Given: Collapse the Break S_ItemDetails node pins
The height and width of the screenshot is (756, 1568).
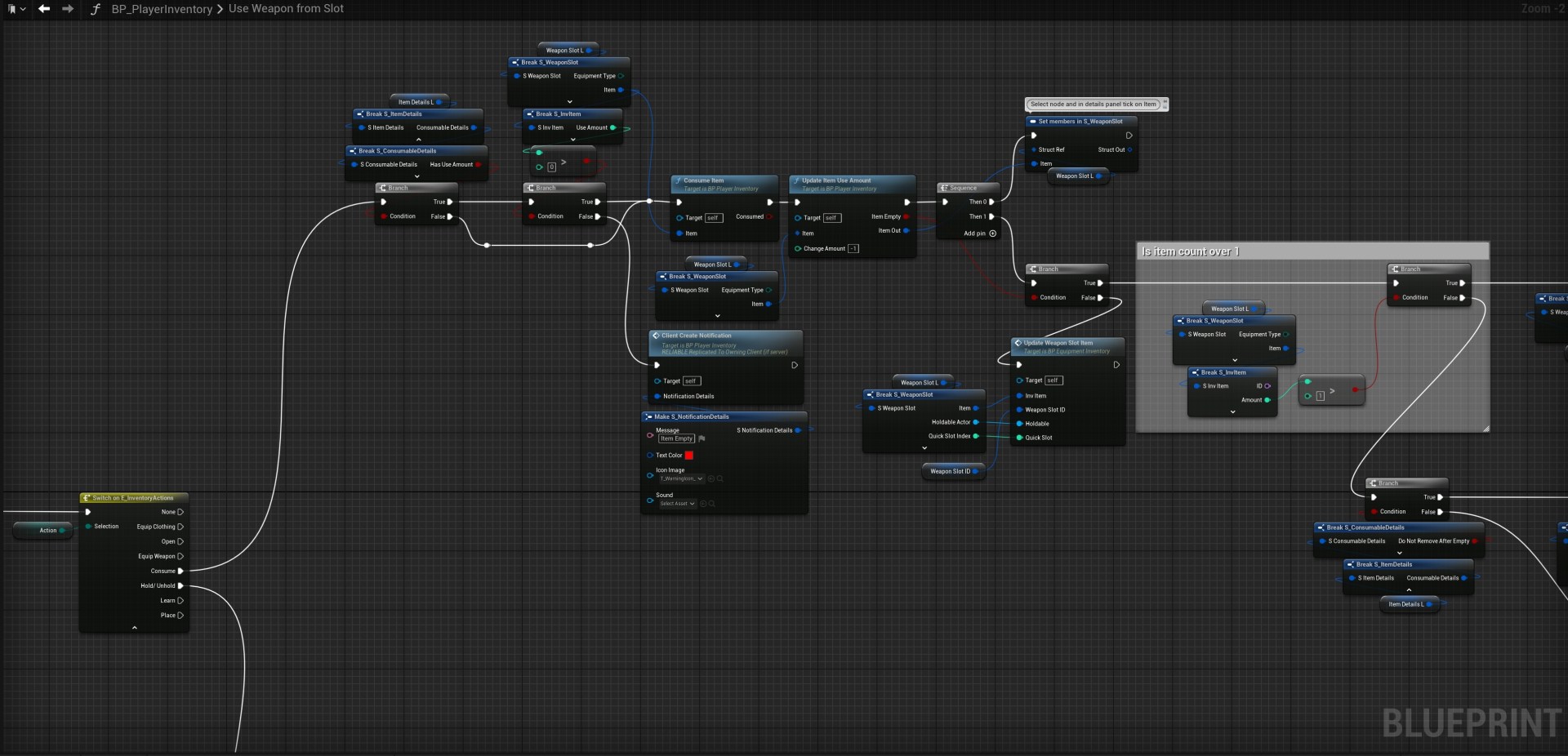Looking at the screenshot, I should (x=419, y=140).
